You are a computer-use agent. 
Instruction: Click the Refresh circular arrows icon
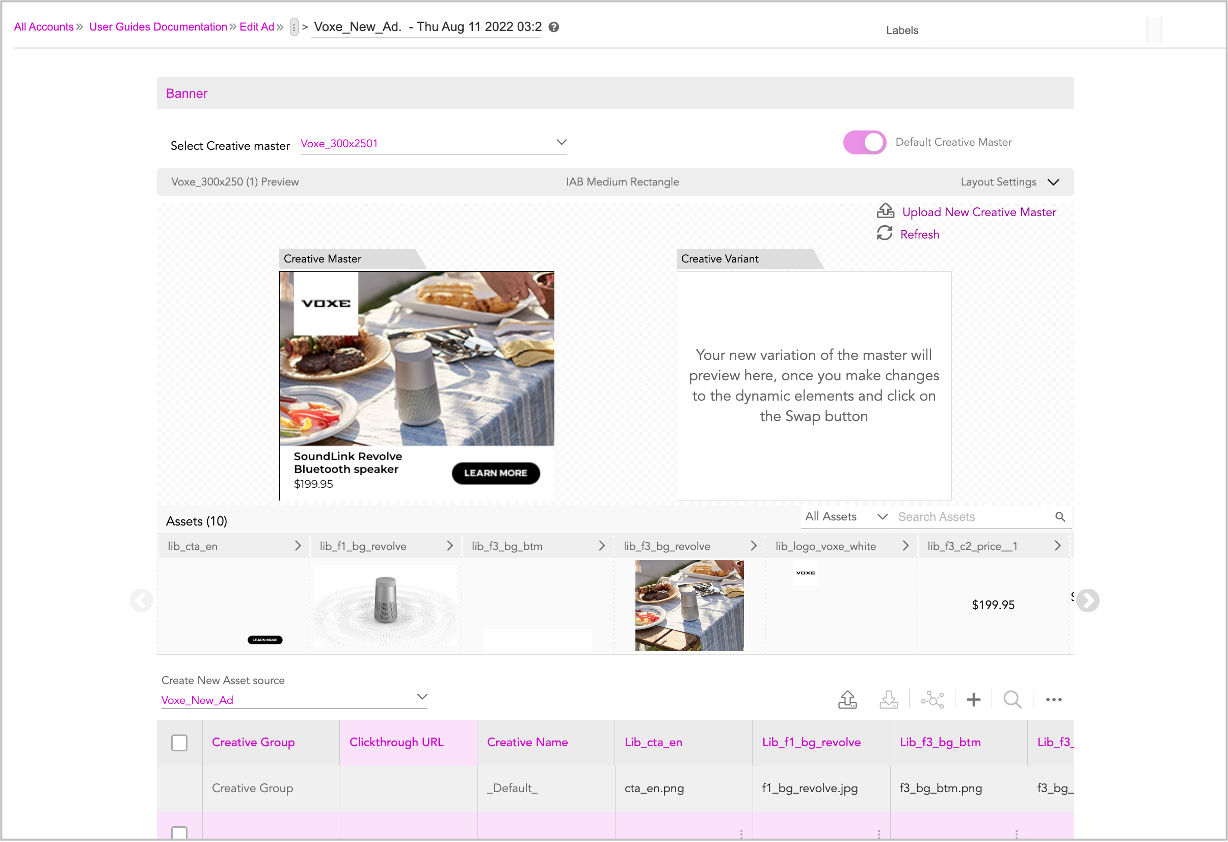pos(884,233)
